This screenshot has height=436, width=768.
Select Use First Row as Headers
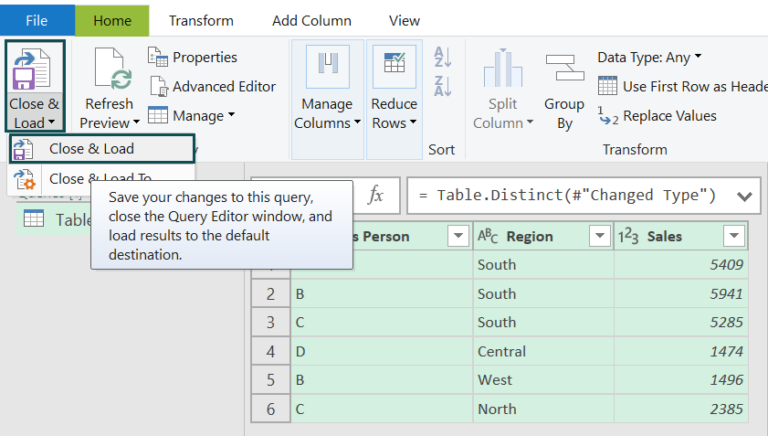click(682, 86)
